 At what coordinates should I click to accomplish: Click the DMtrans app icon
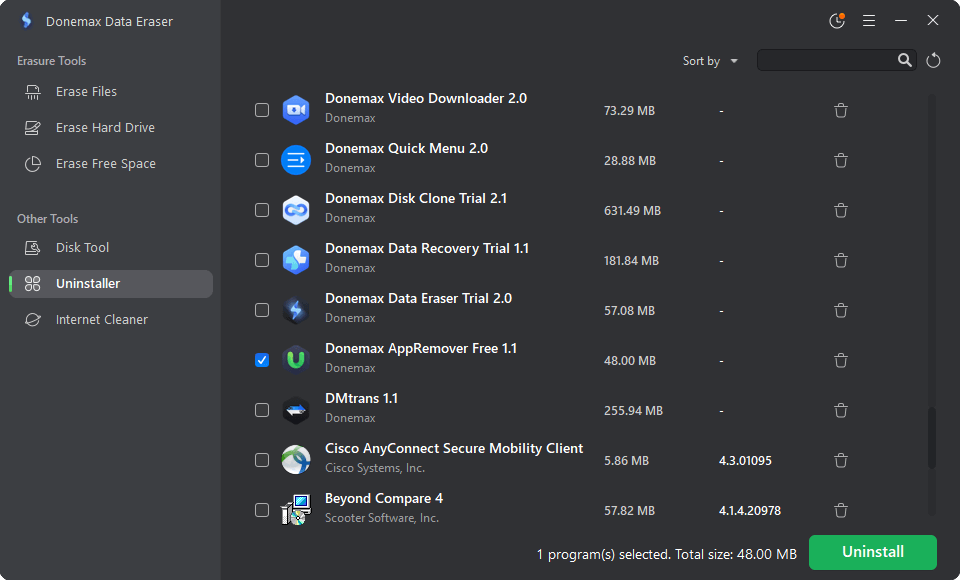pyautogui.click(x=296, y=410)
